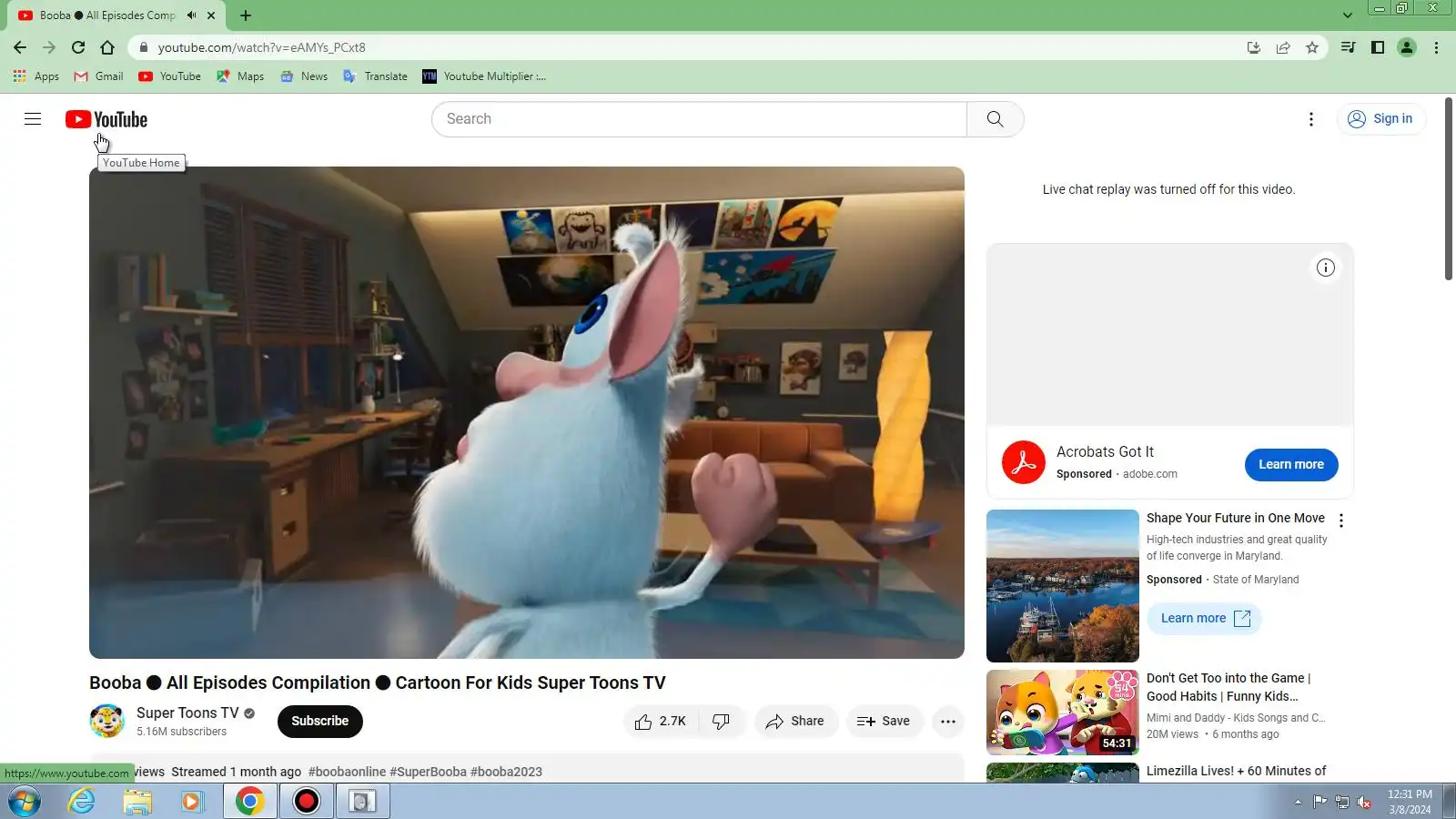Click the volume icon in system tray
This screenshot has width=1456, height=819.
tap(1364, 802)
